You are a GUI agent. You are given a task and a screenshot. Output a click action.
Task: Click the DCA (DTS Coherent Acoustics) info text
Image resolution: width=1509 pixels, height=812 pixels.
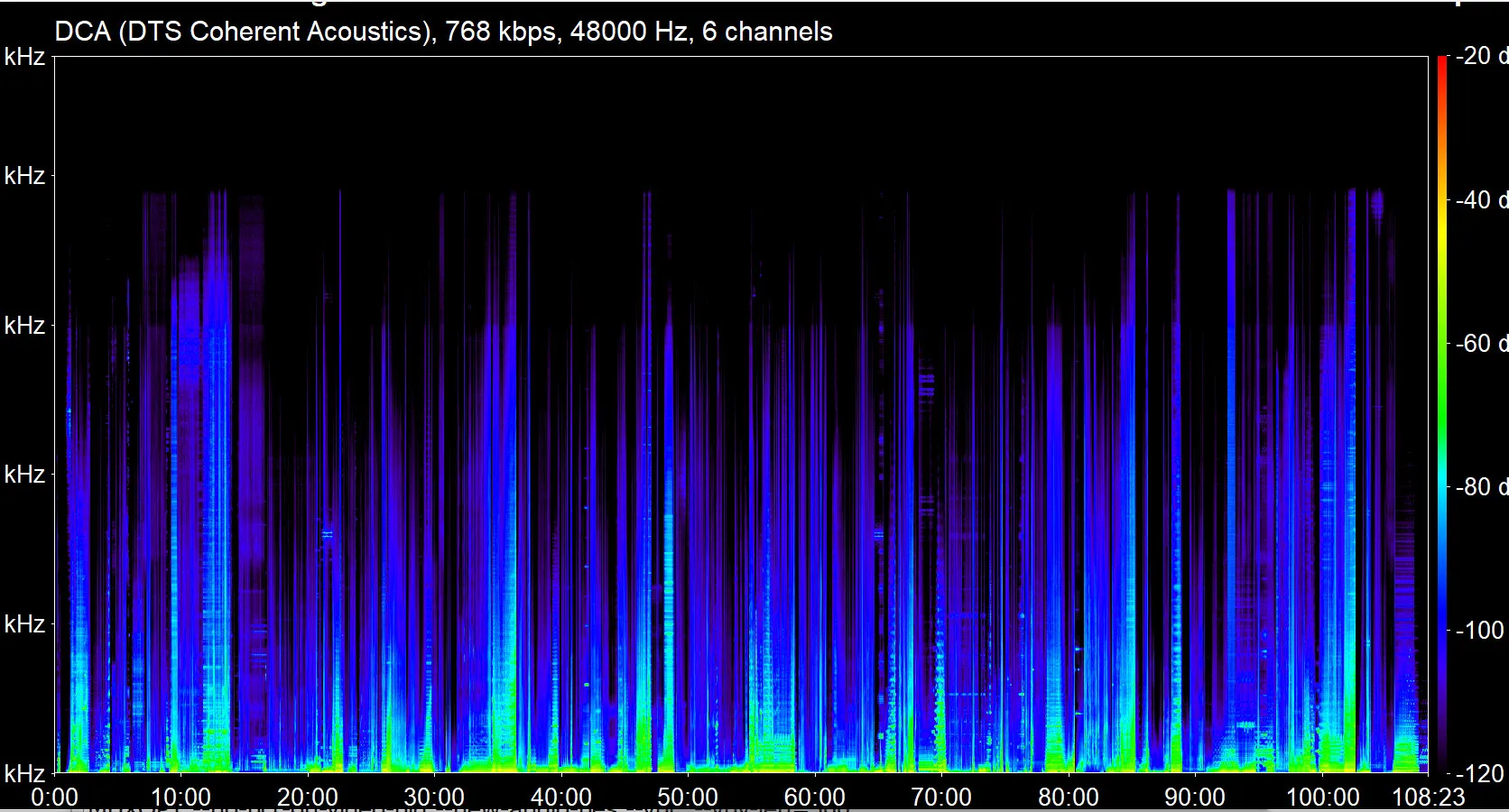coord(443,32)
